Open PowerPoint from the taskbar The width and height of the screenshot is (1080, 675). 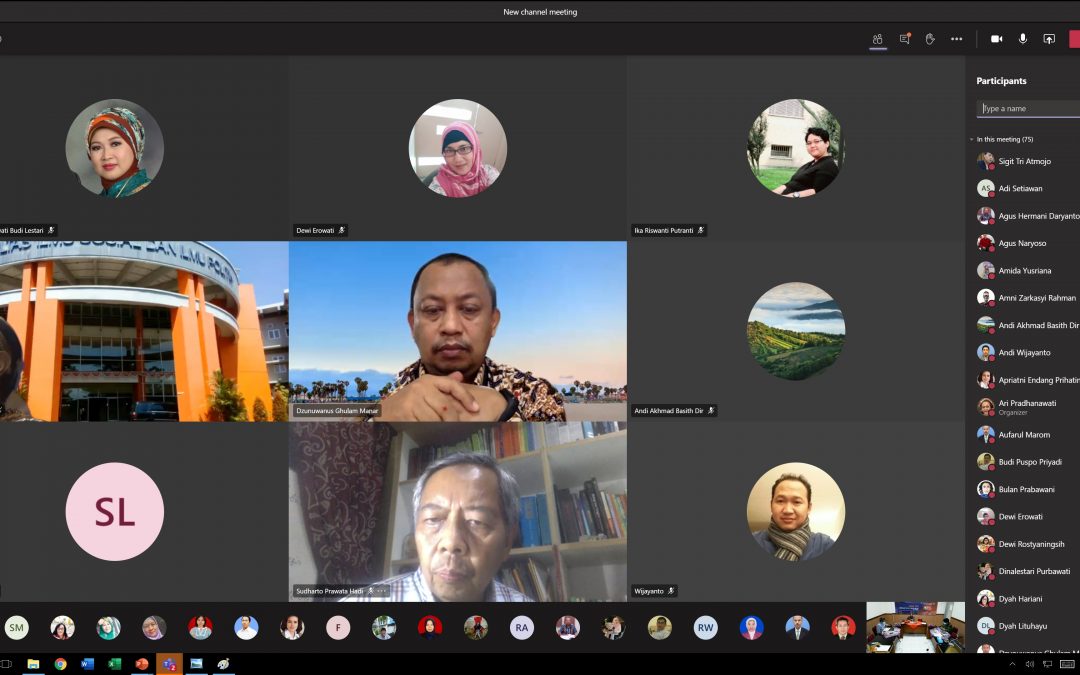pos(141,664)
